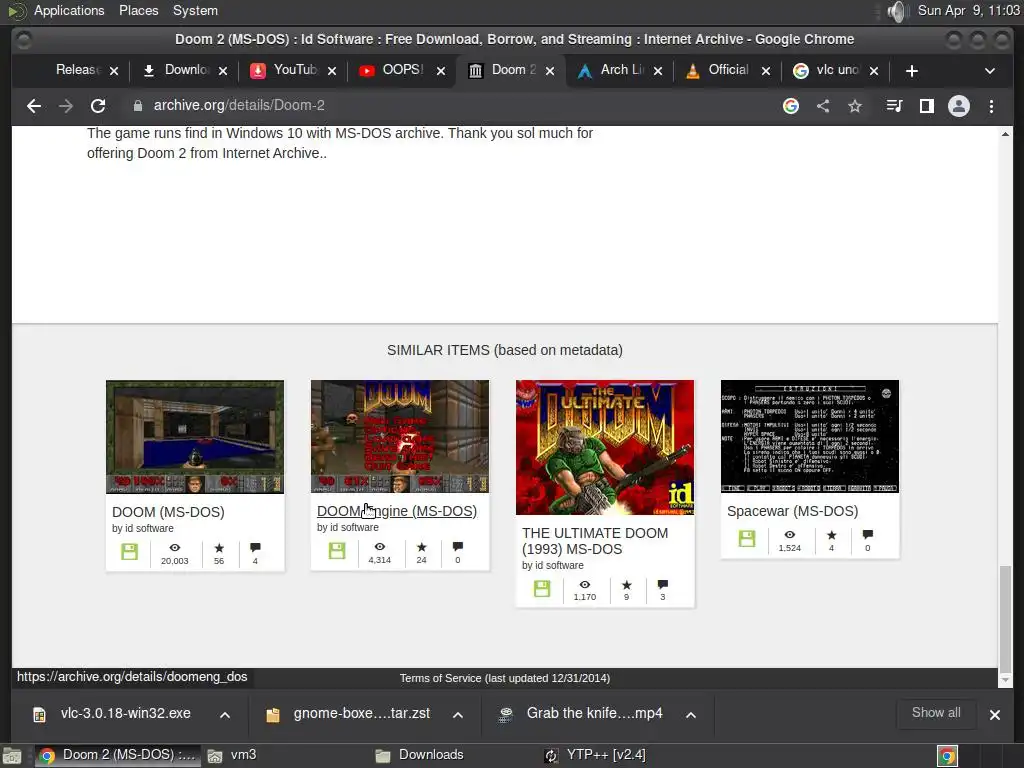The width and height of the screenshot is (1024, 768).
Task: Click the reviews bubble on Ultimate DOOM card
Action: pos(663,584)
